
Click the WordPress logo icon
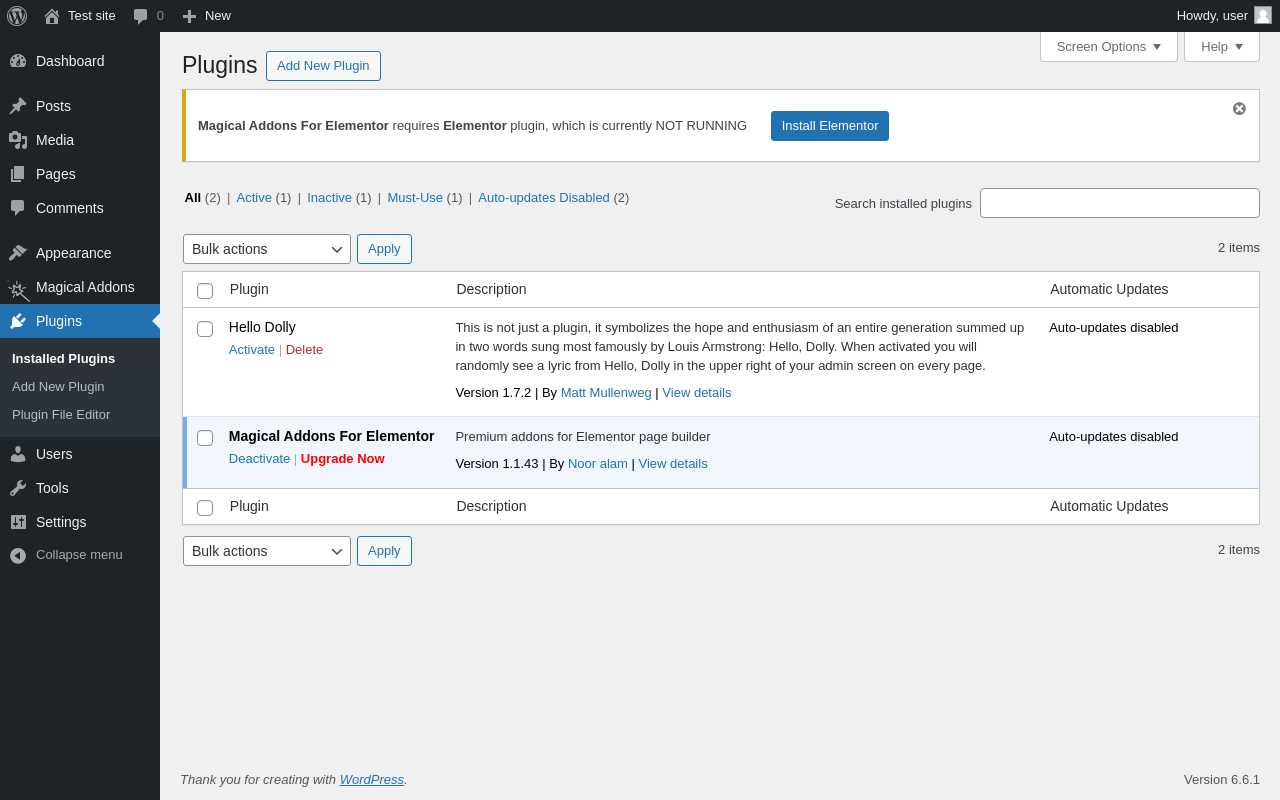coord(17,16)
